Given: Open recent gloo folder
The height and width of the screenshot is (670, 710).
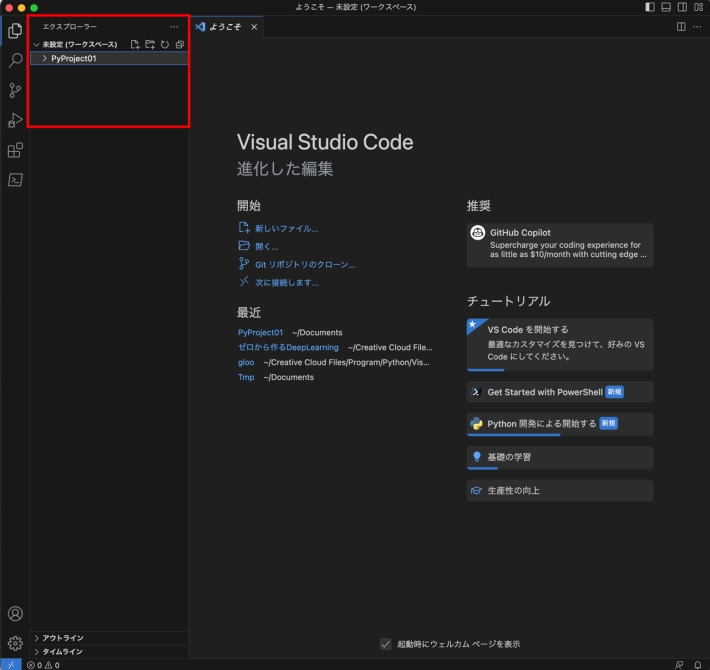Looking at the screenshot, I should 246,362.
